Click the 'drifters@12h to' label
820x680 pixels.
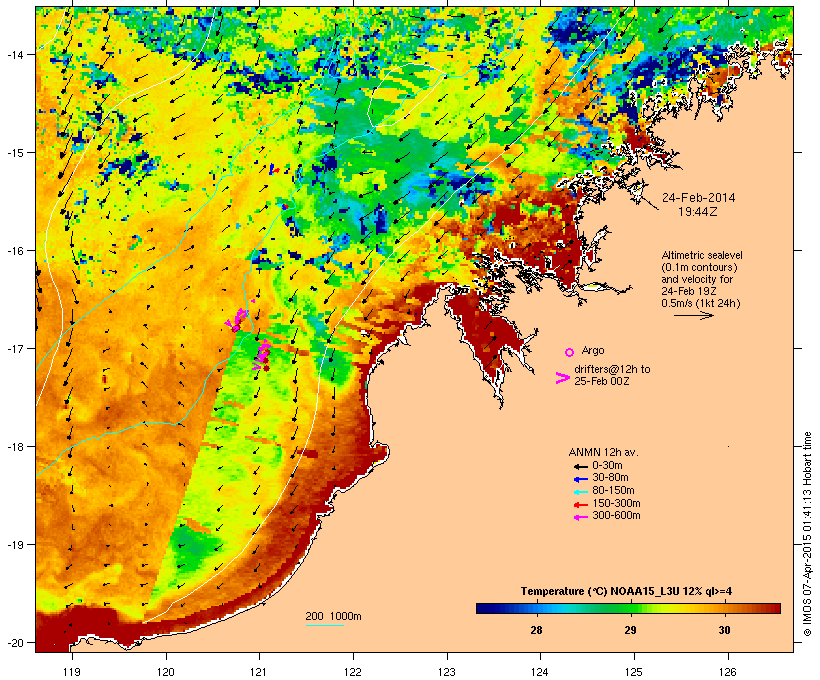point(612,369)
